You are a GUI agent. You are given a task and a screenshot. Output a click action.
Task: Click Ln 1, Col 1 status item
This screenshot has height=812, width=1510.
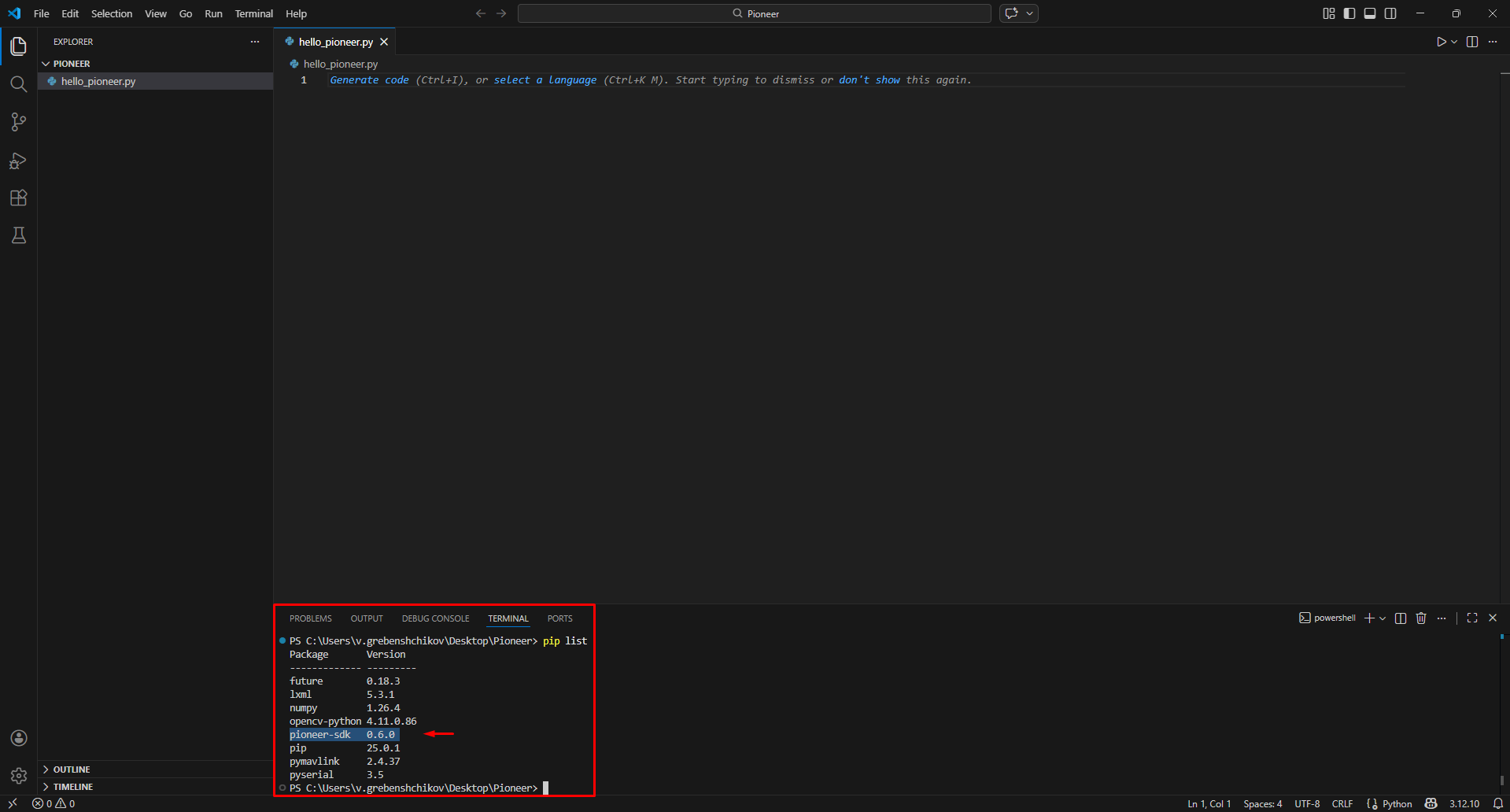[1209, 803]
